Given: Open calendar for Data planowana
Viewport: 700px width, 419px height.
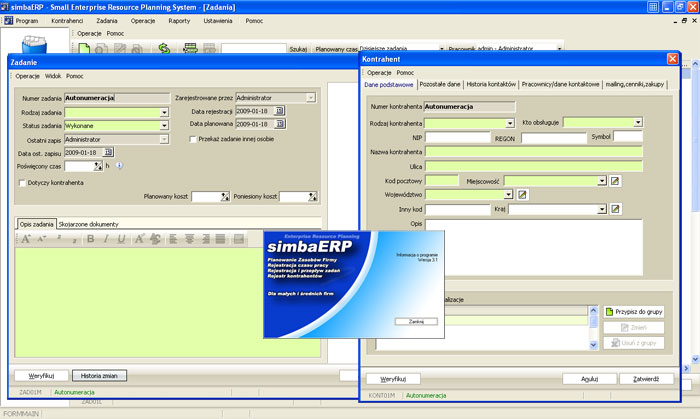Looking at the screenshot, I should 280,124.
